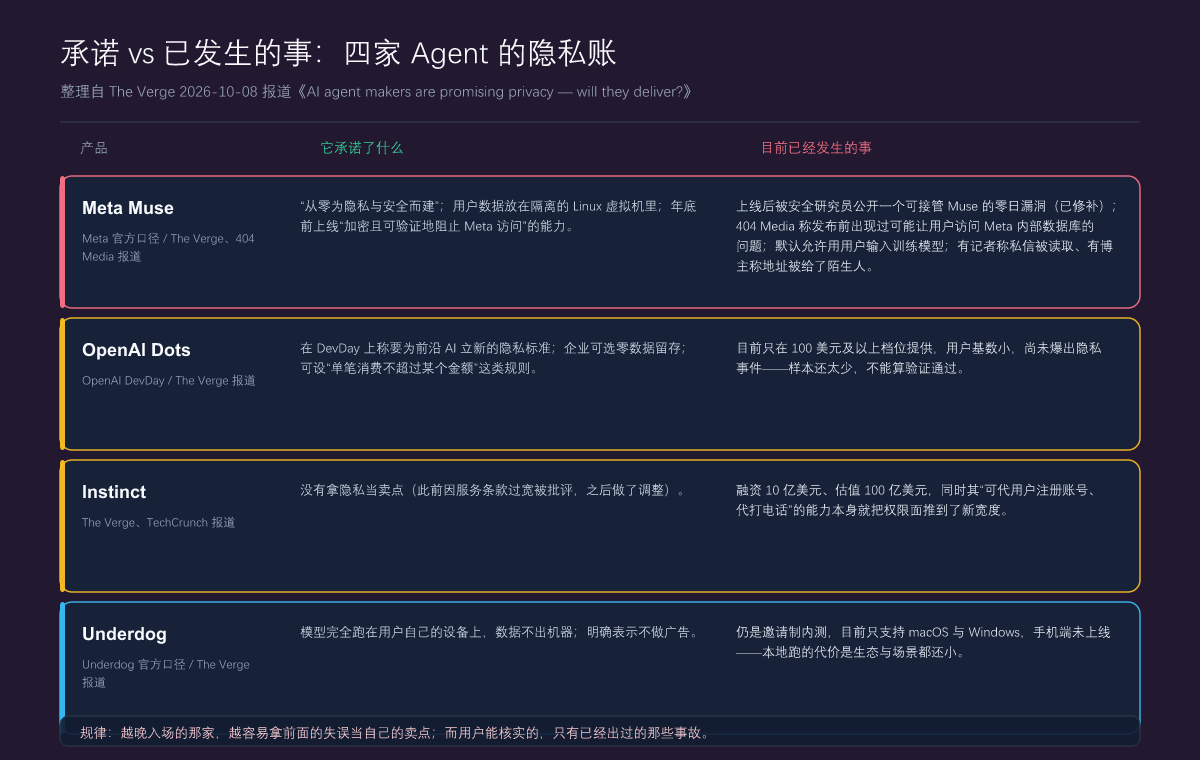Click the "产品" column header
1200x760 pixels.
pyautogui.click(x=94, y=148)
